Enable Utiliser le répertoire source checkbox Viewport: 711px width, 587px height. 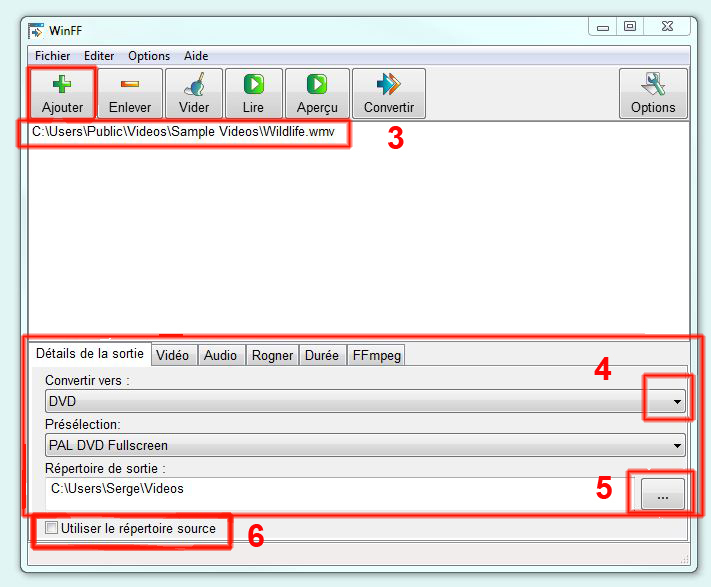(x=52, y=528)
